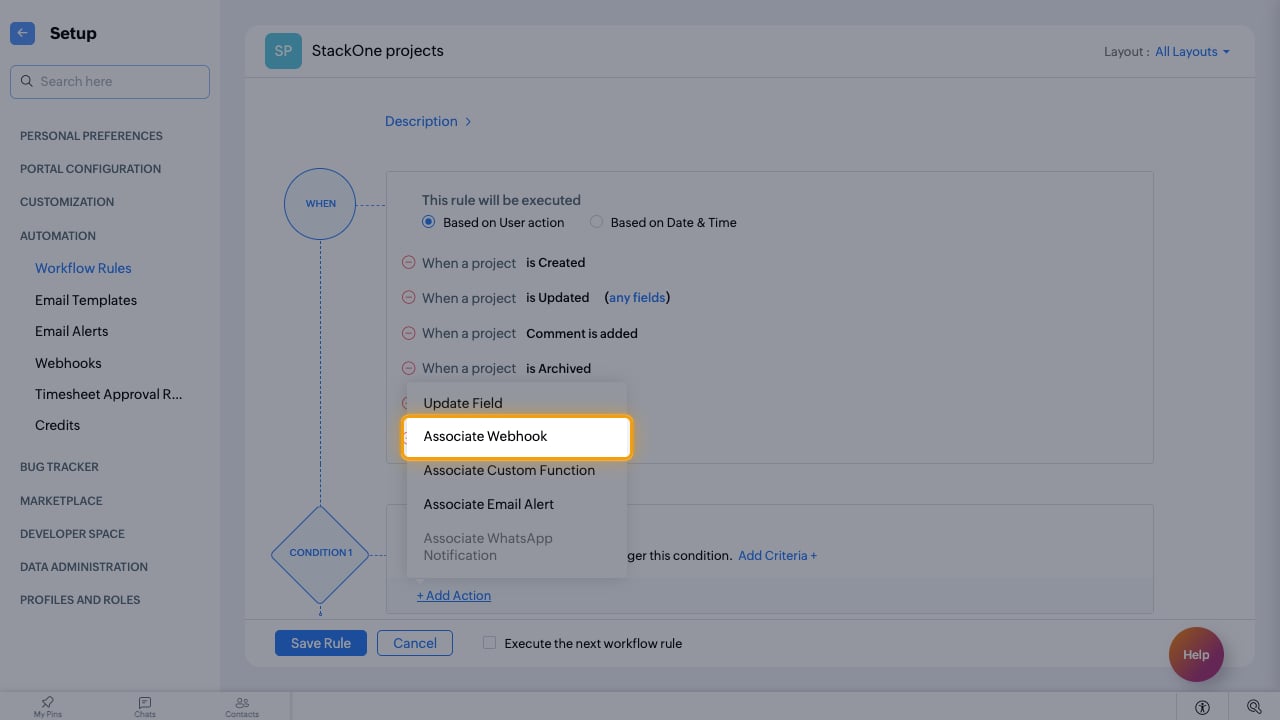Collapse the AUTOMATION section
The image size is (1280, 720).
pyautogui.click(x=58, y=235)
